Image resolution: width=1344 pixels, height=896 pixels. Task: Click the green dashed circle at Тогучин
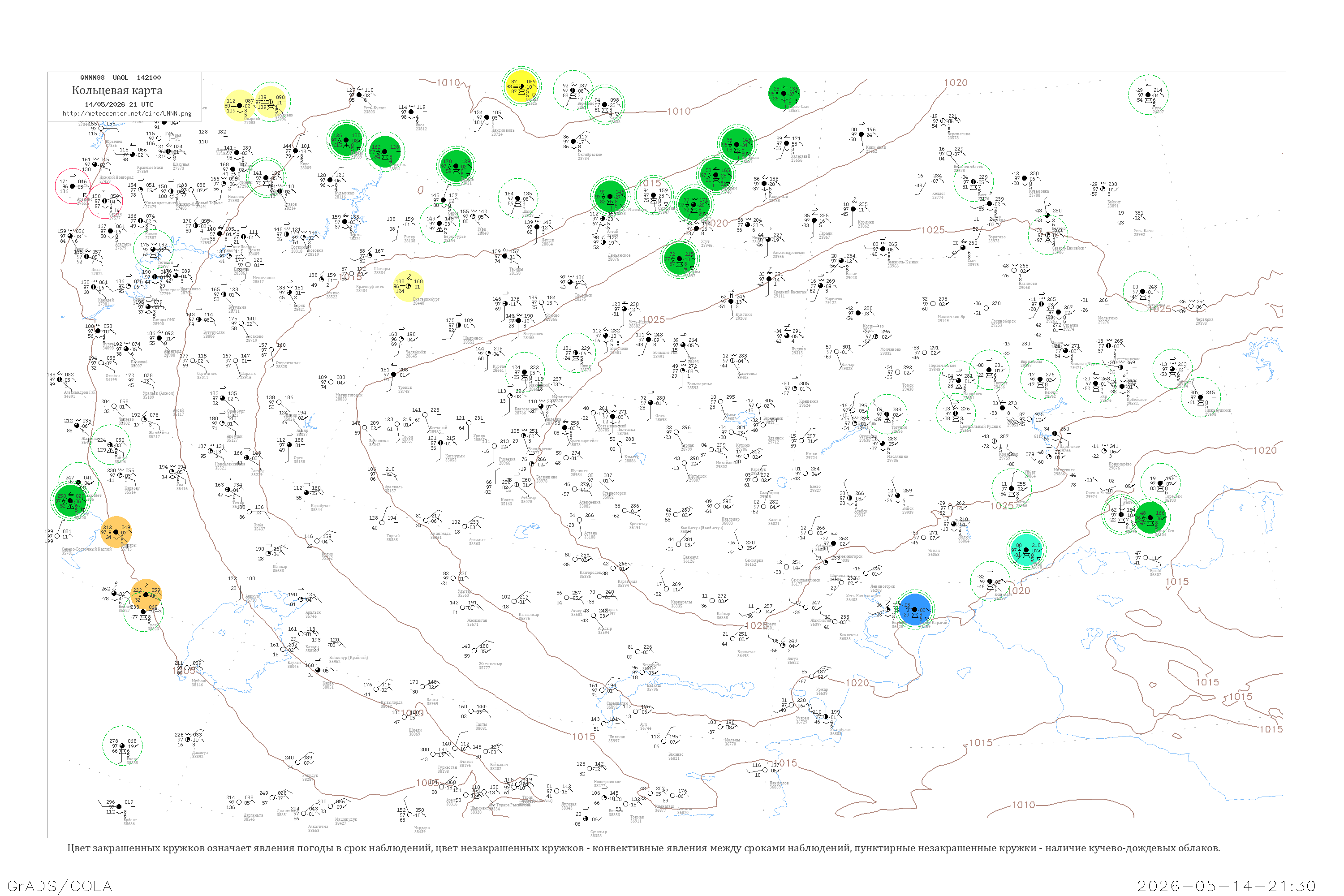(x=887, y=414)
